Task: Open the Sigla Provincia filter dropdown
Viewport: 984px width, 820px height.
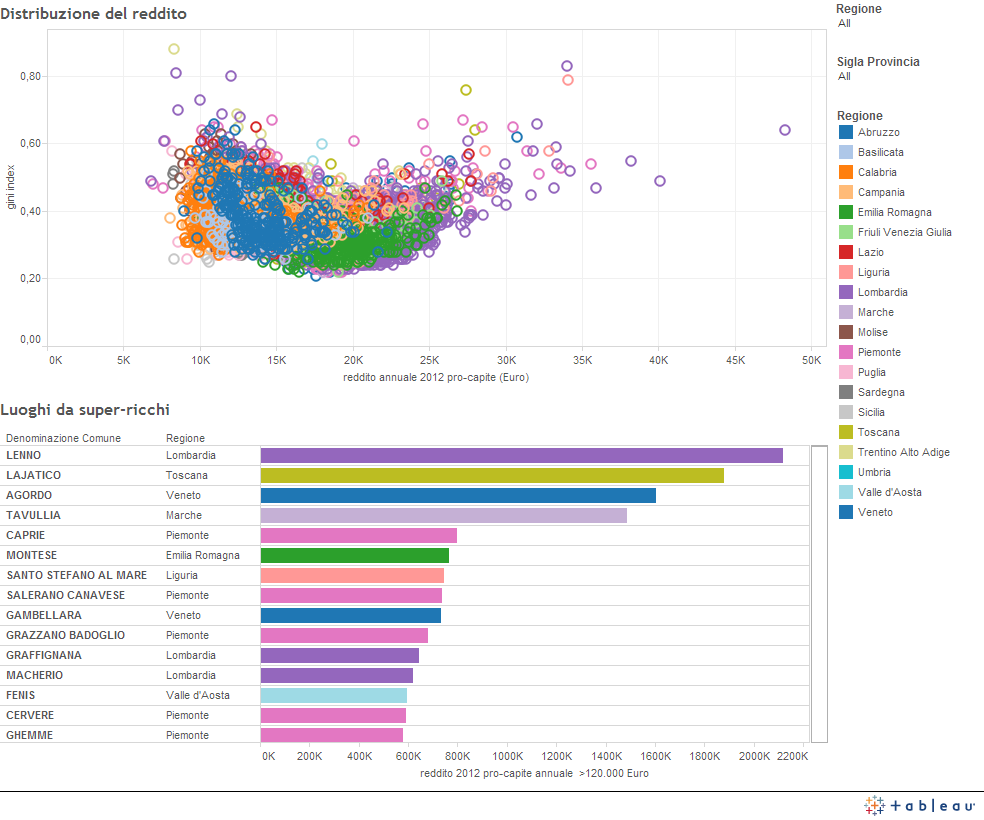Action: pyautogui.click(x=845, y=76)
